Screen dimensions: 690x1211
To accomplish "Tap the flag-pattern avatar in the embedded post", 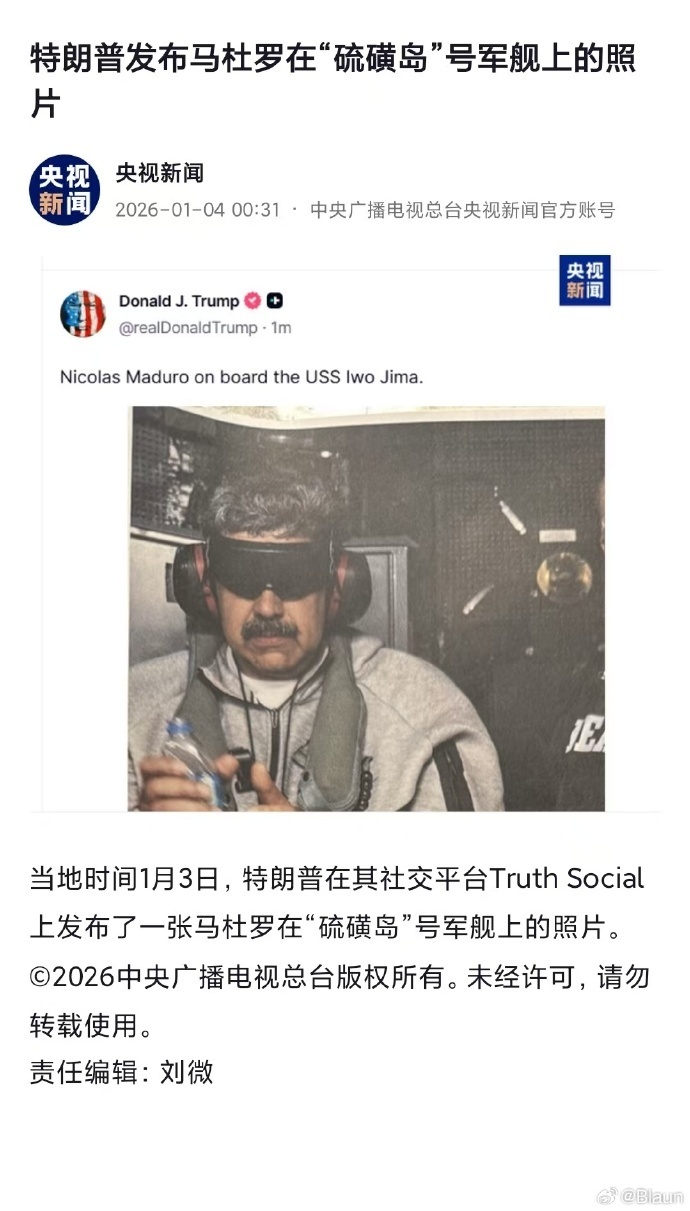I will pyautogui.click(x=83, y=314).
